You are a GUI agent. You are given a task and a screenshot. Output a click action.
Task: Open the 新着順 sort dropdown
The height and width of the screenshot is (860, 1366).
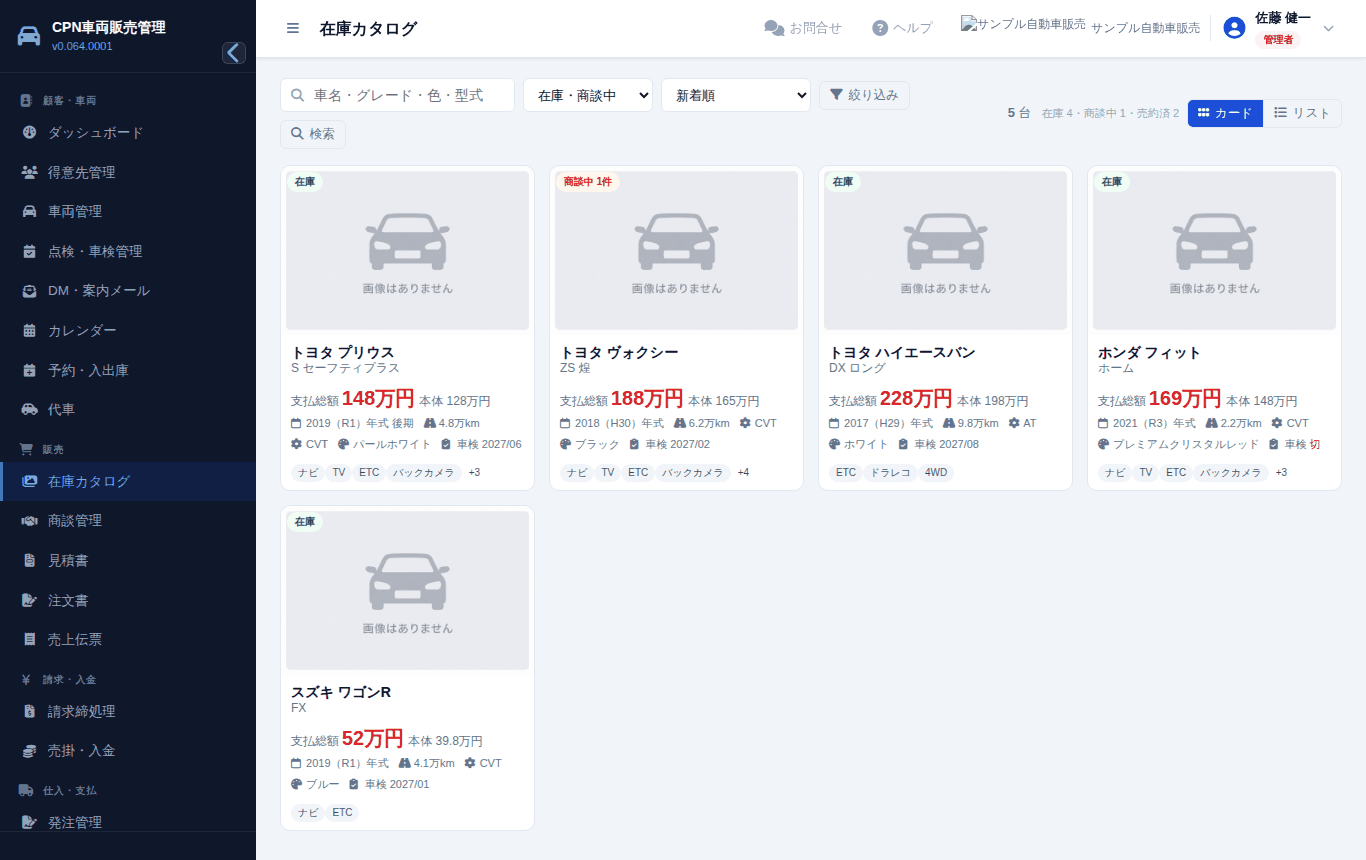[x=736, y=95]
